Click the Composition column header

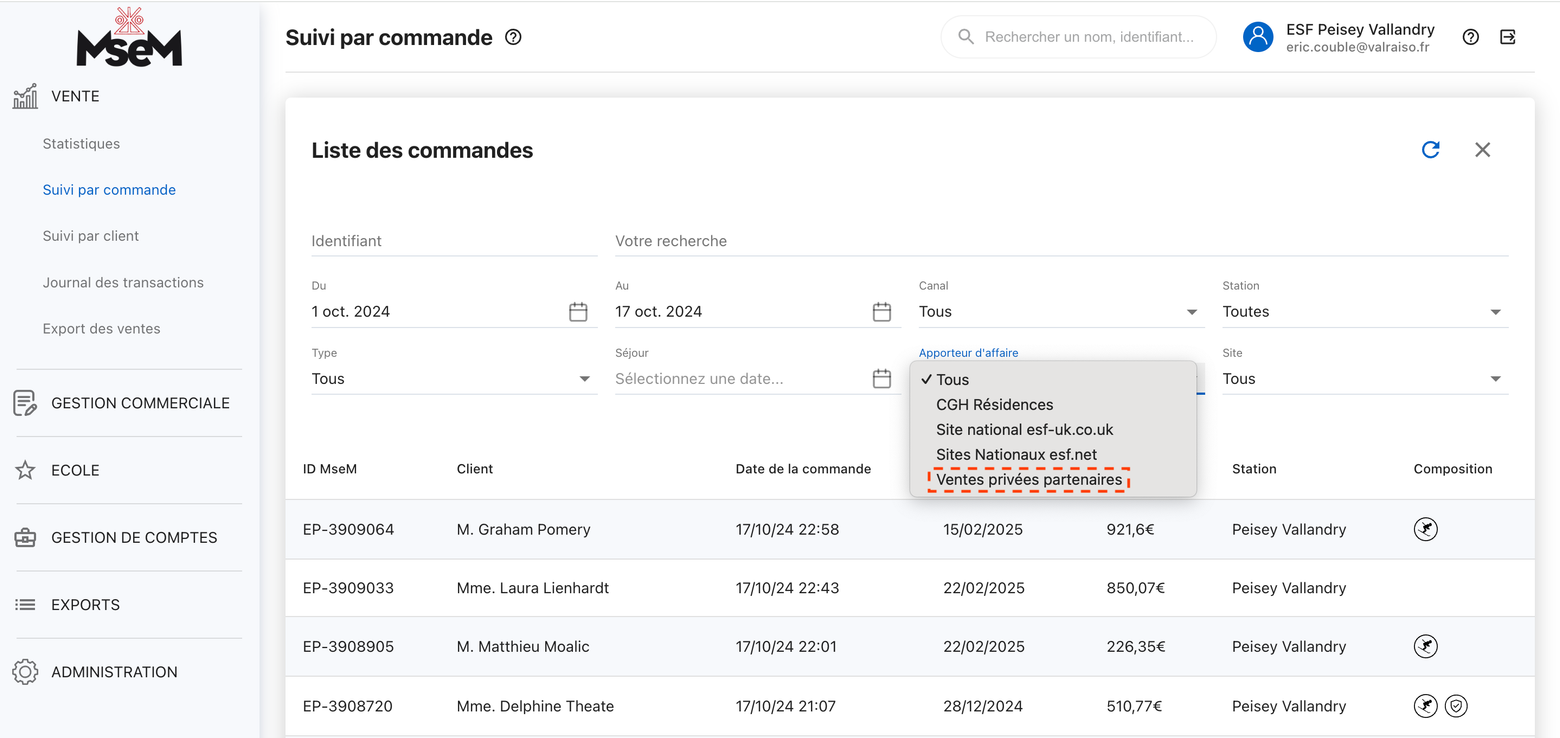1453,469
